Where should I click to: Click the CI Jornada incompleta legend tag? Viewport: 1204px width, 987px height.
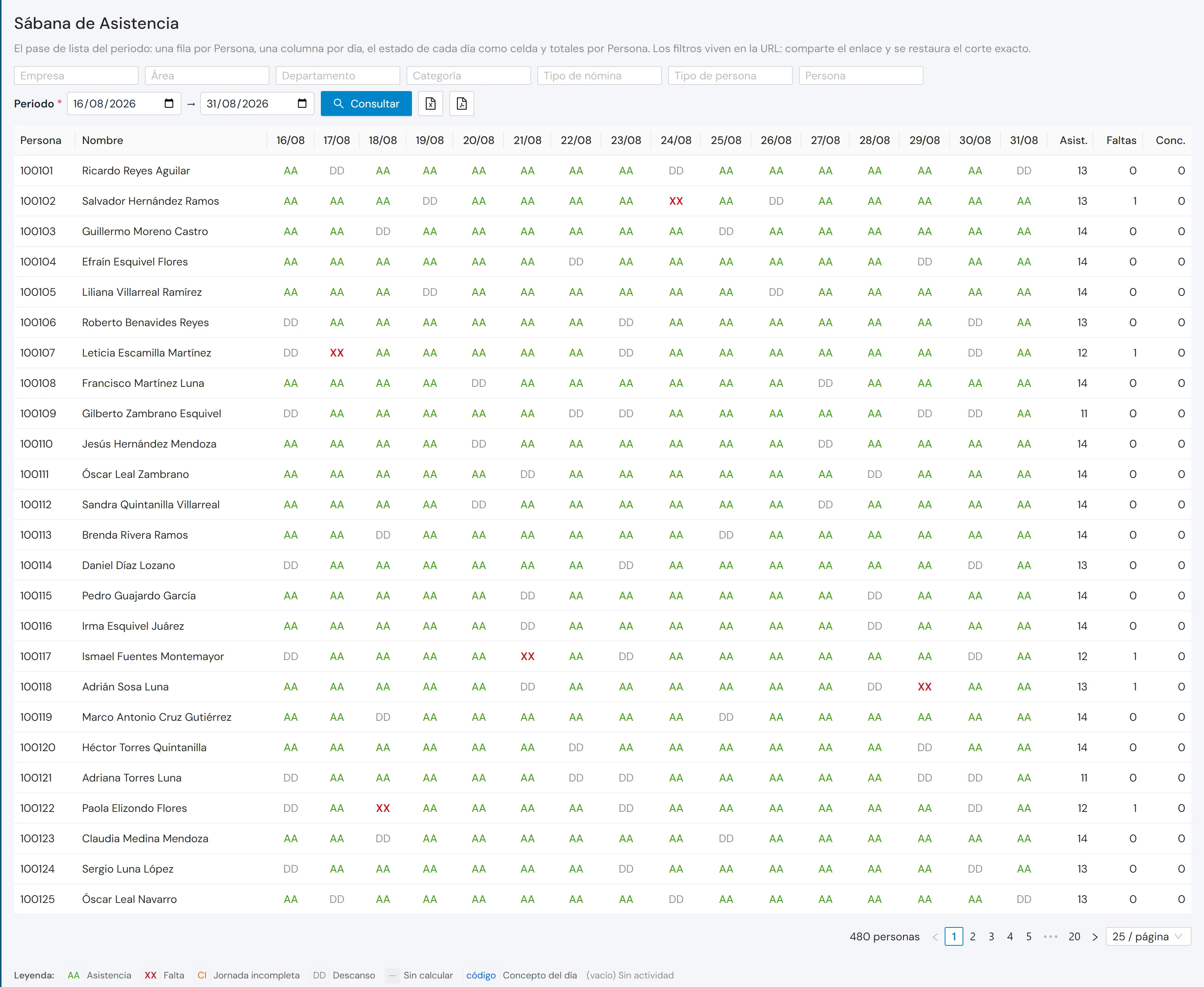click(x=202, y=975)
